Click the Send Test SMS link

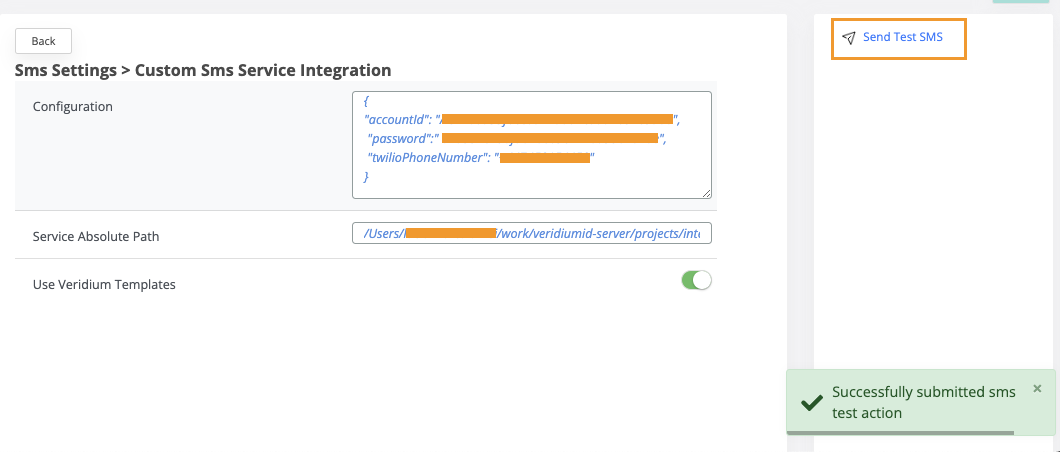click(902, 38)
